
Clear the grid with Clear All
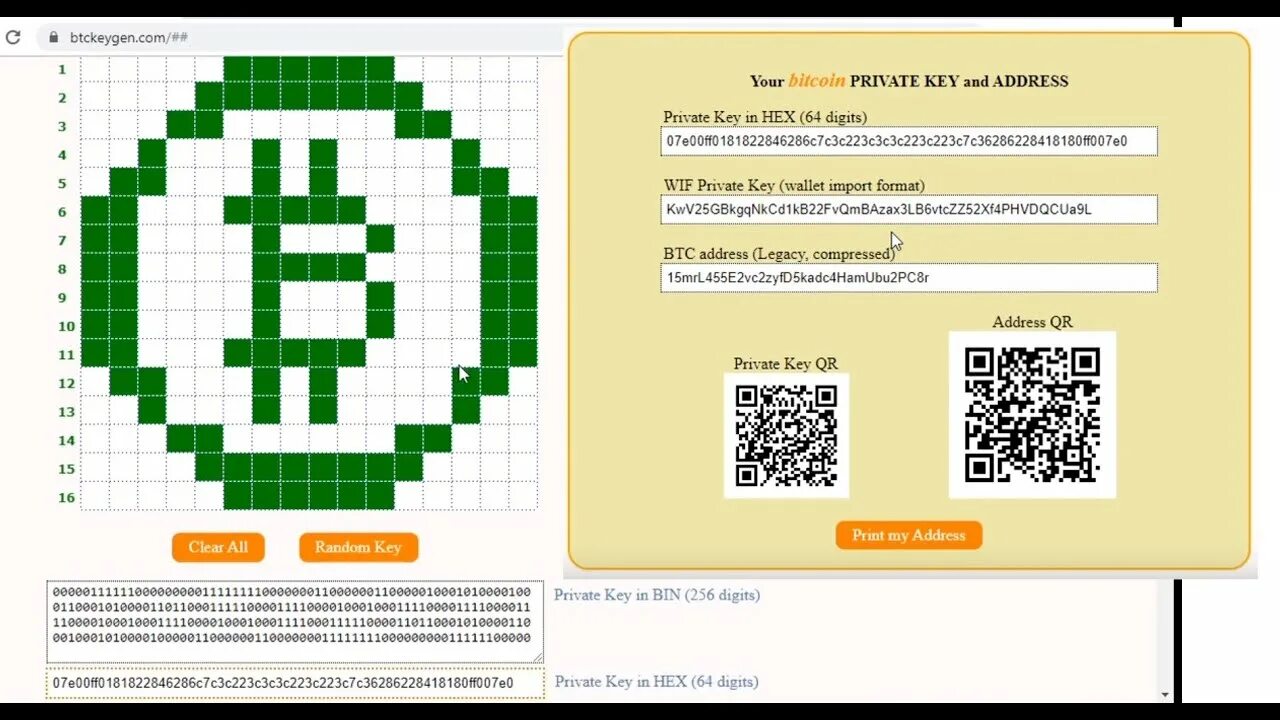[218, 547]
